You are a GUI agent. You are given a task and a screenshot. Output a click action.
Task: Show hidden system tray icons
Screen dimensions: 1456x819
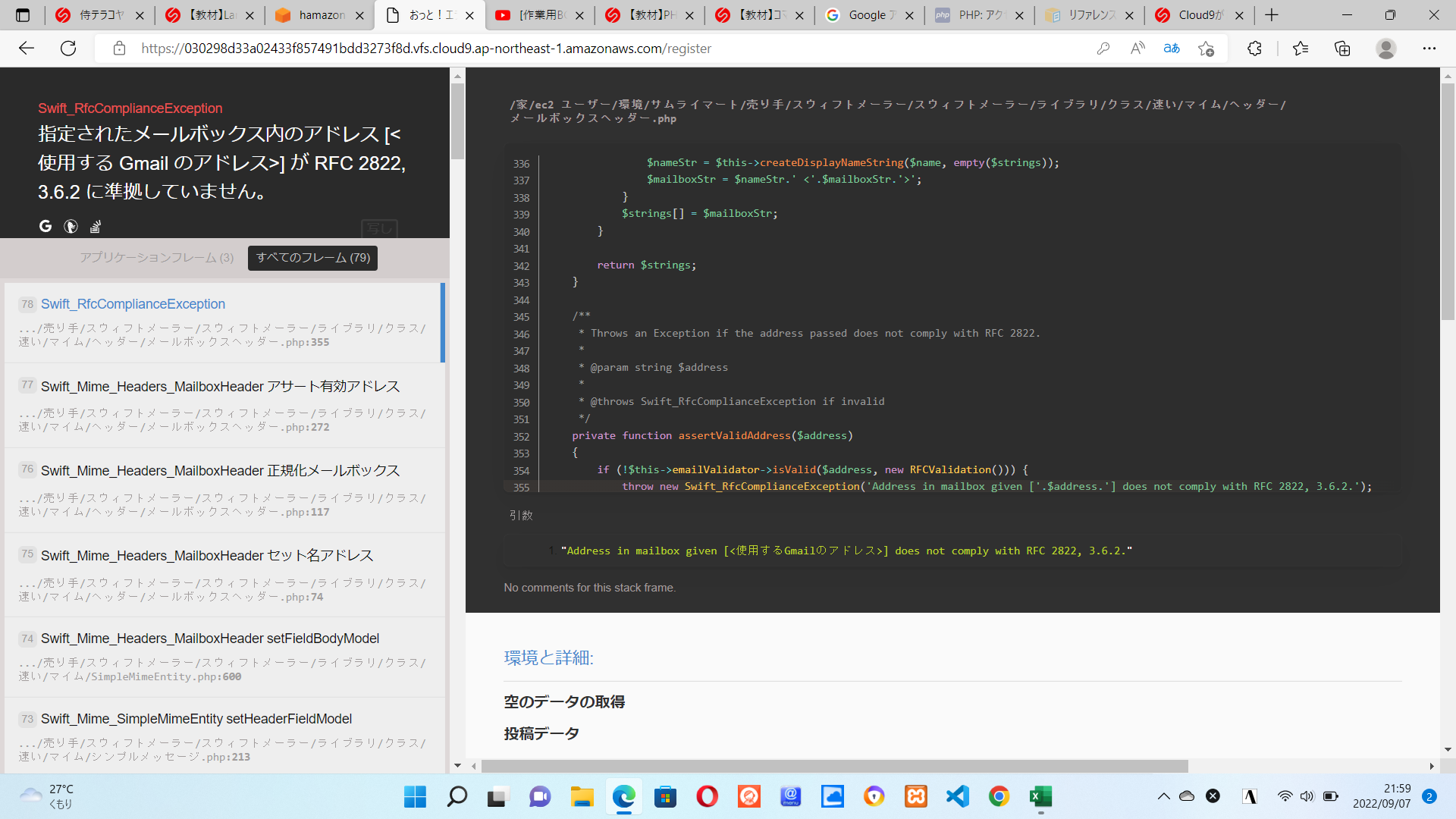(x=1163, y=796)
